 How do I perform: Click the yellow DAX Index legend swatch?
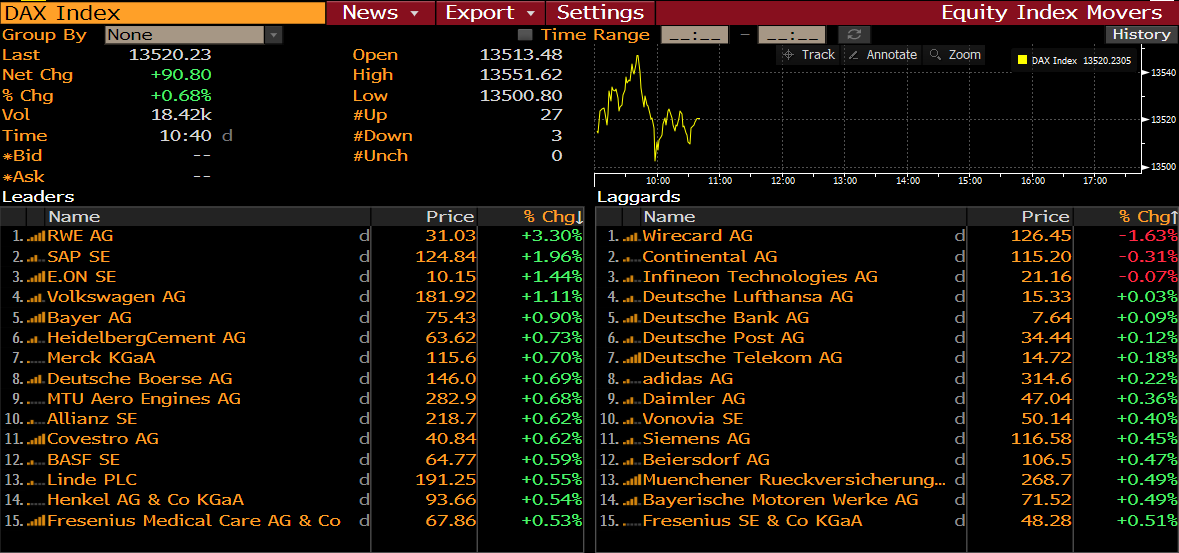click(x=1022, y=61)
